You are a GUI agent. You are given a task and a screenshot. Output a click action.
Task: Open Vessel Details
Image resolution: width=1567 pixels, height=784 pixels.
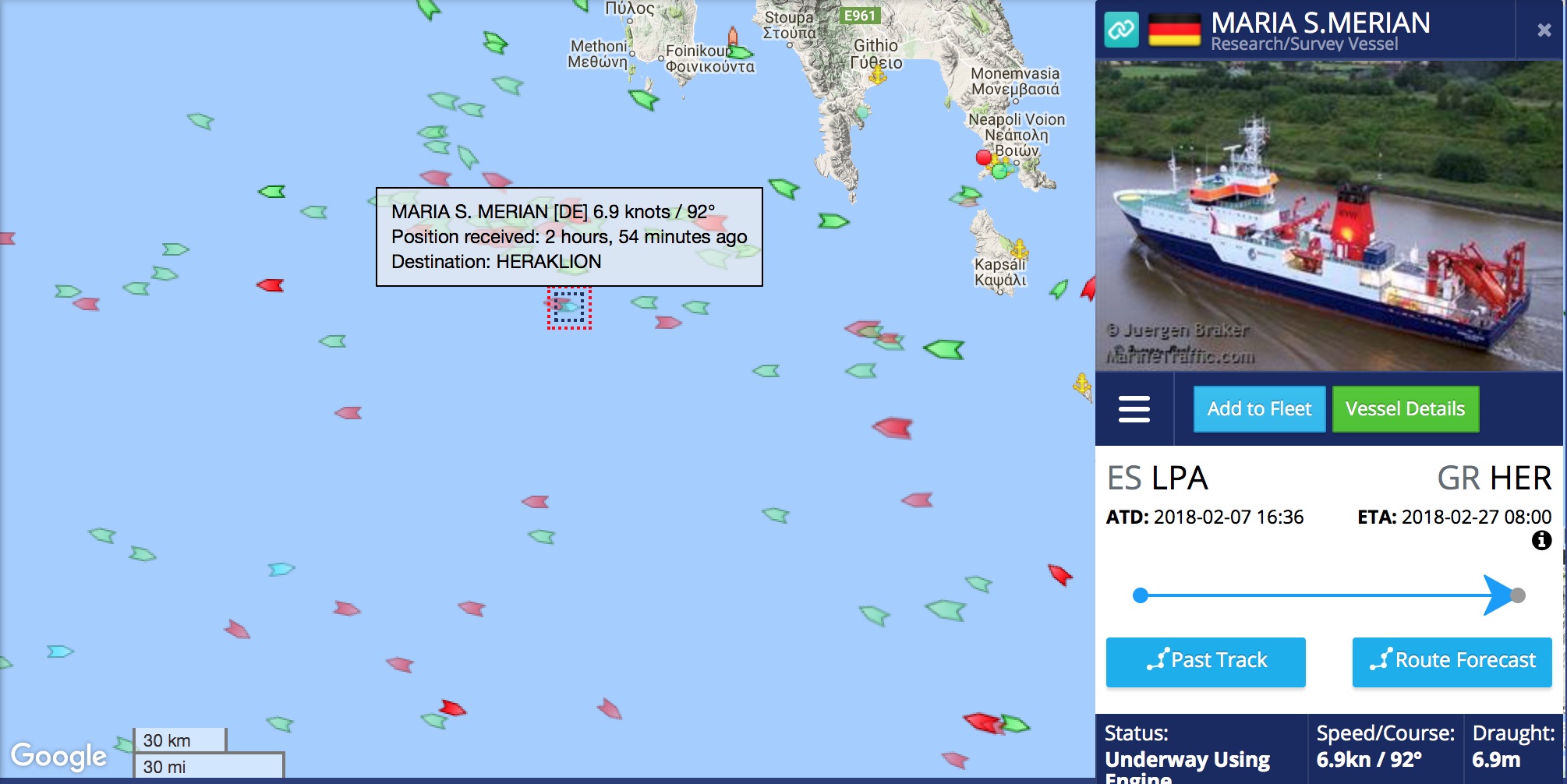[x=1405, y=409]
